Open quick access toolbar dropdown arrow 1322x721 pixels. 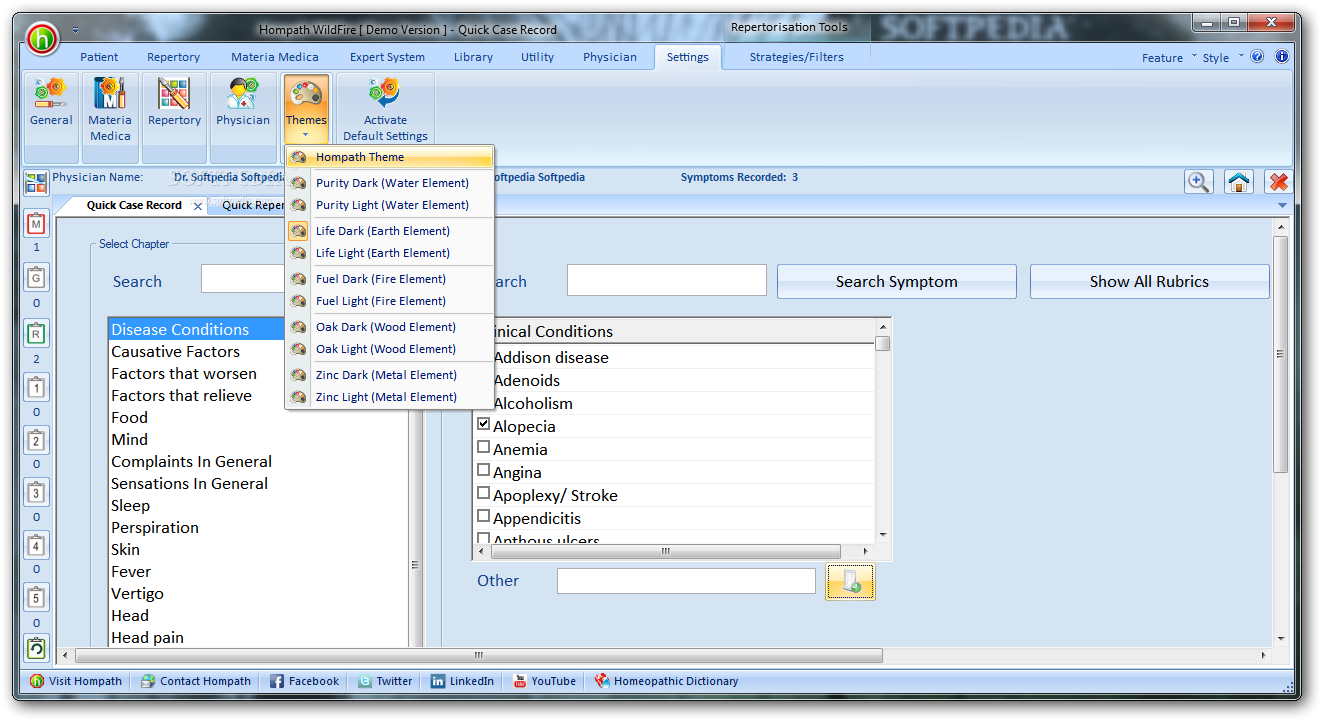point(75,30)
